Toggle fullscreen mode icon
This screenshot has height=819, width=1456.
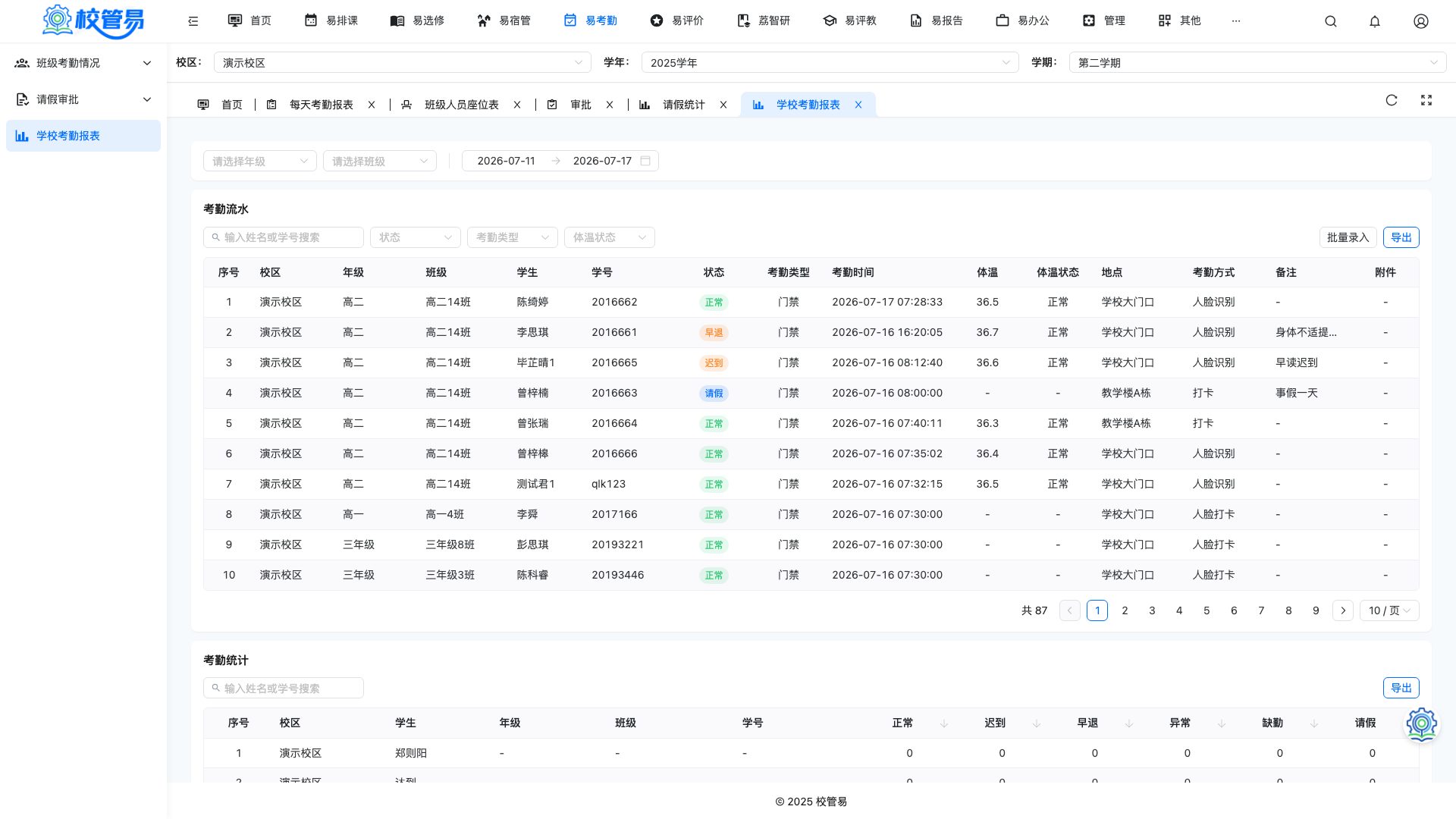[x=1426, y=100]
